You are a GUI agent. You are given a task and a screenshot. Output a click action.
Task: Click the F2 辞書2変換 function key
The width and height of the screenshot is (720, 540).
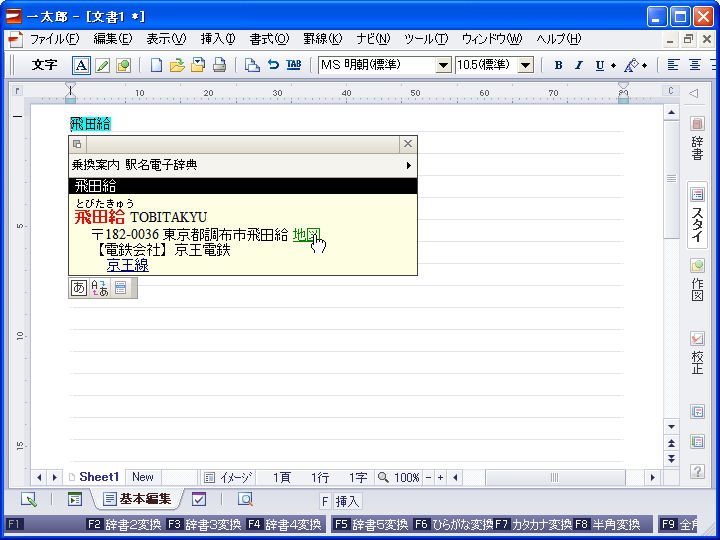(124, 524)
